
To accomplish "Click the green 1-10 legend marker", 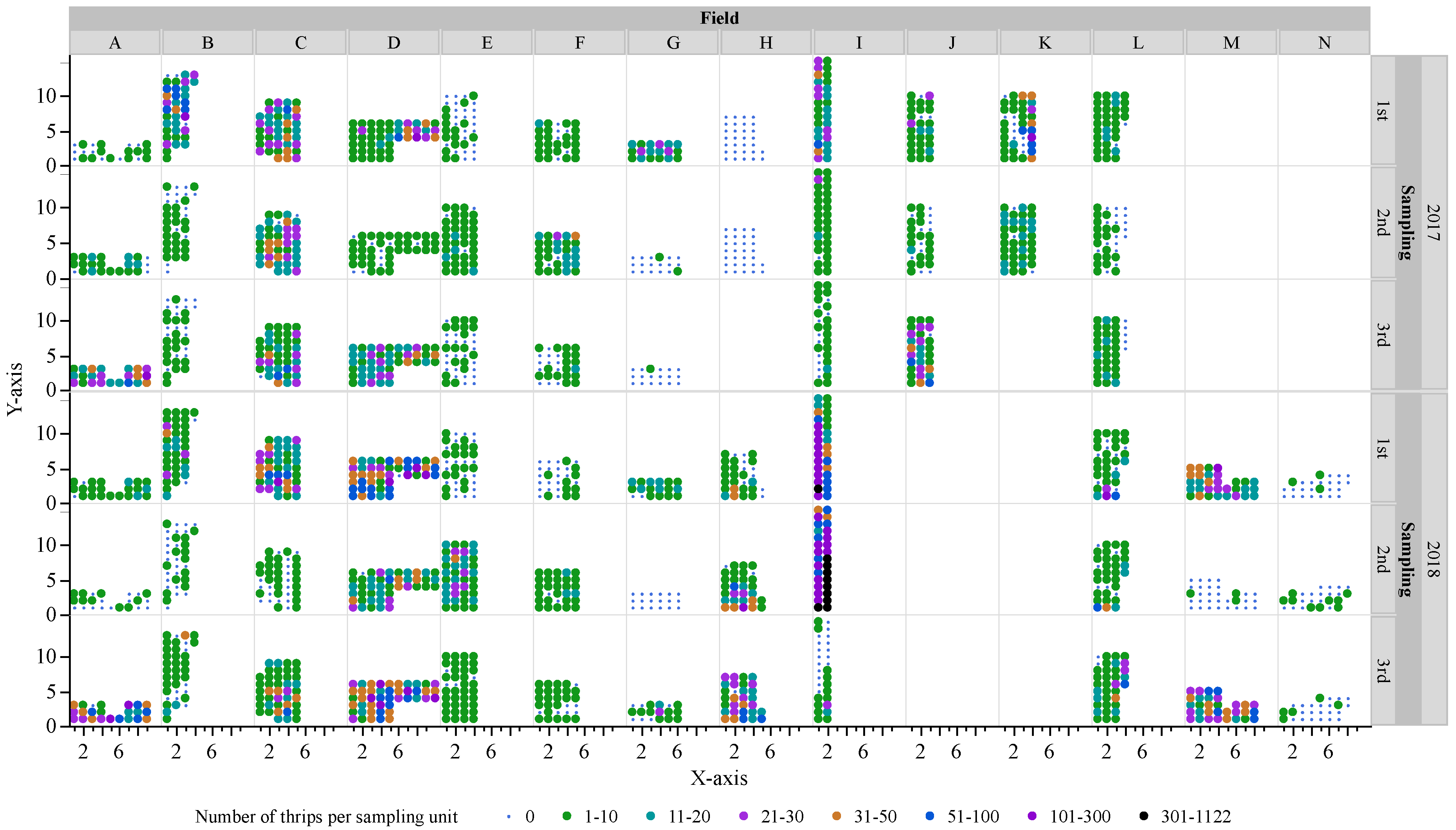I will tap(566, 816).
